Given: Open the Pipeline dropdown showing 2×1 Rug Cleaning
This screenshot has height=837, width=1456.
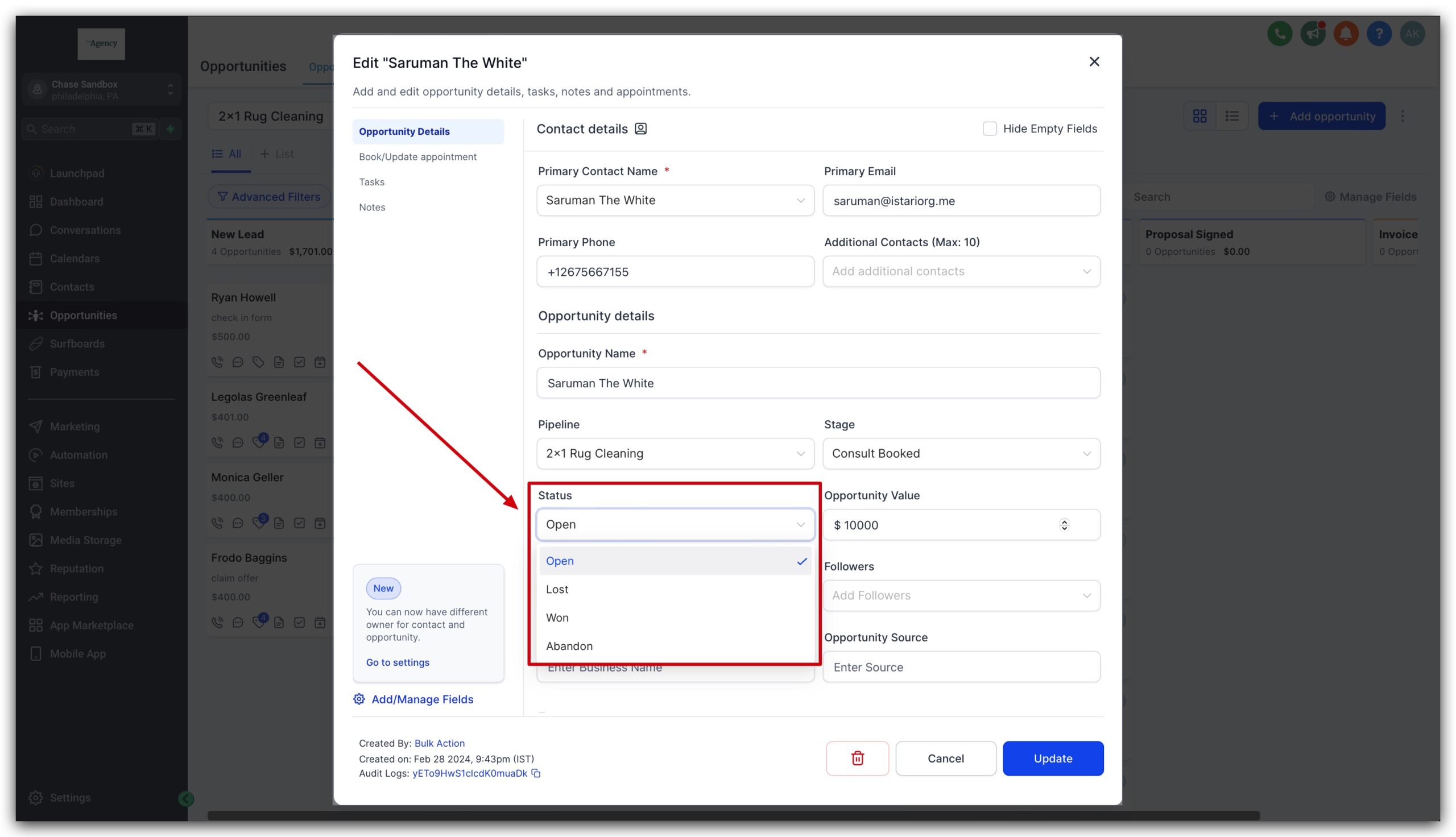Looking at the screenshot, I should [x=675, y=454].
